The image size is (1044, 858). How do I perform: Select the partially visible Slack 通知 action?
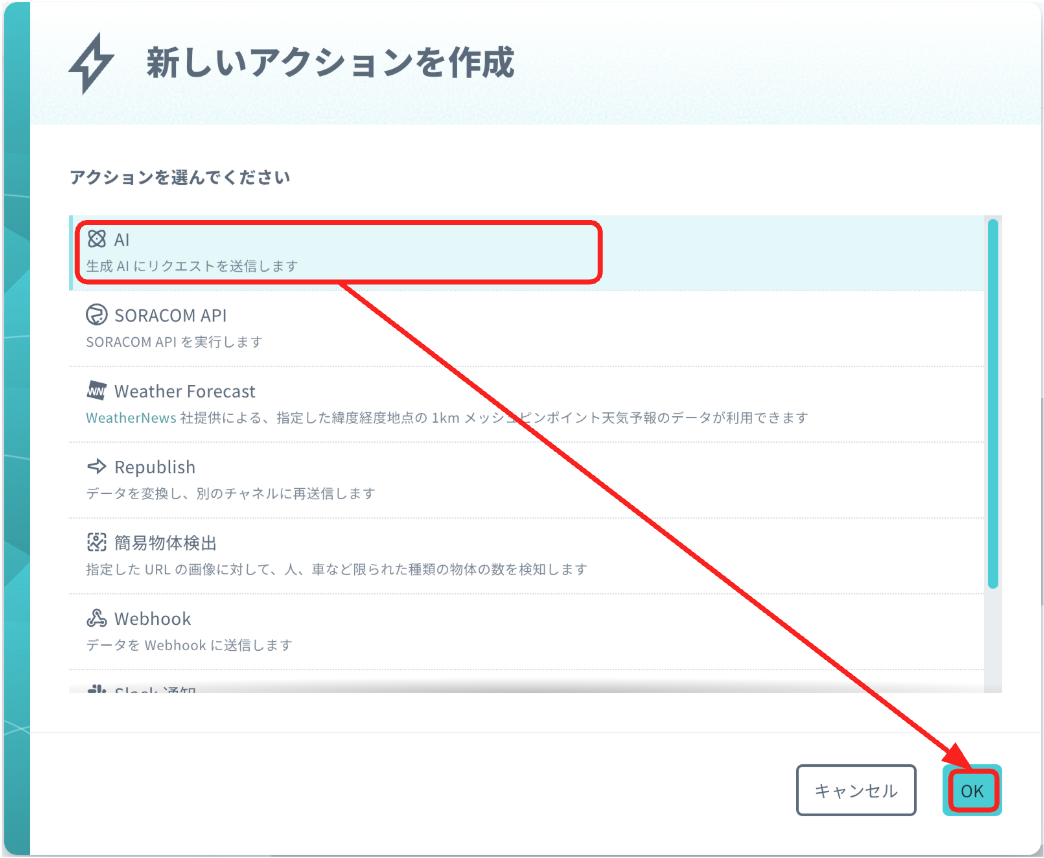[x=400, y=686]
